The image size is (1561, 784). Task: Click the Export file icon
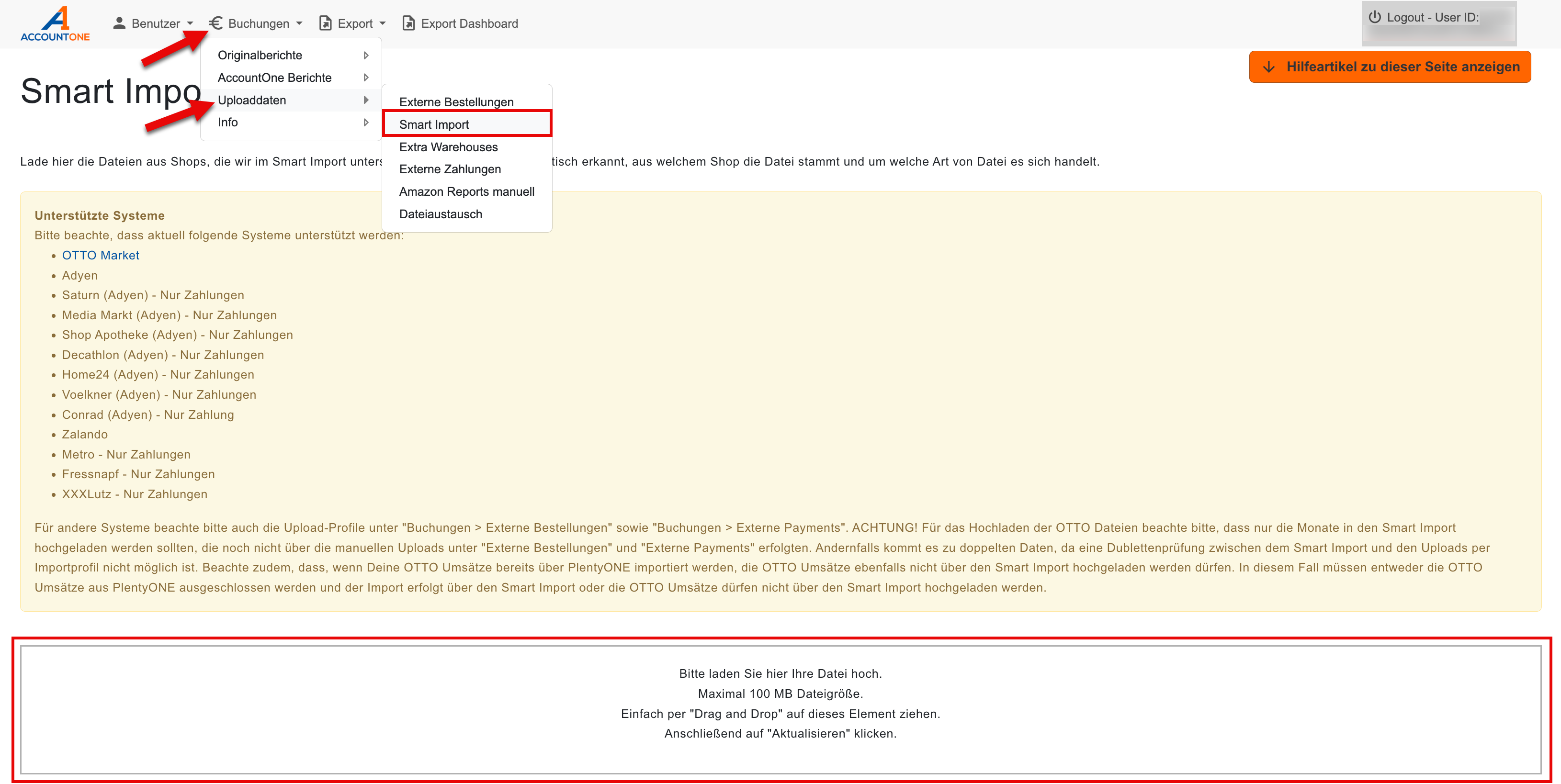pos(326,23)
